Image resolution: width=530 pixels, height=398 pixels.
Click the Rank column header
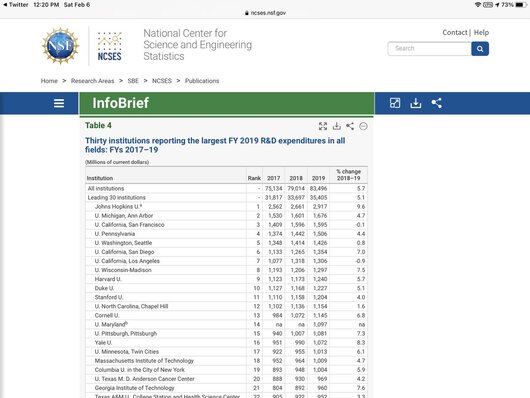point(254,178)
